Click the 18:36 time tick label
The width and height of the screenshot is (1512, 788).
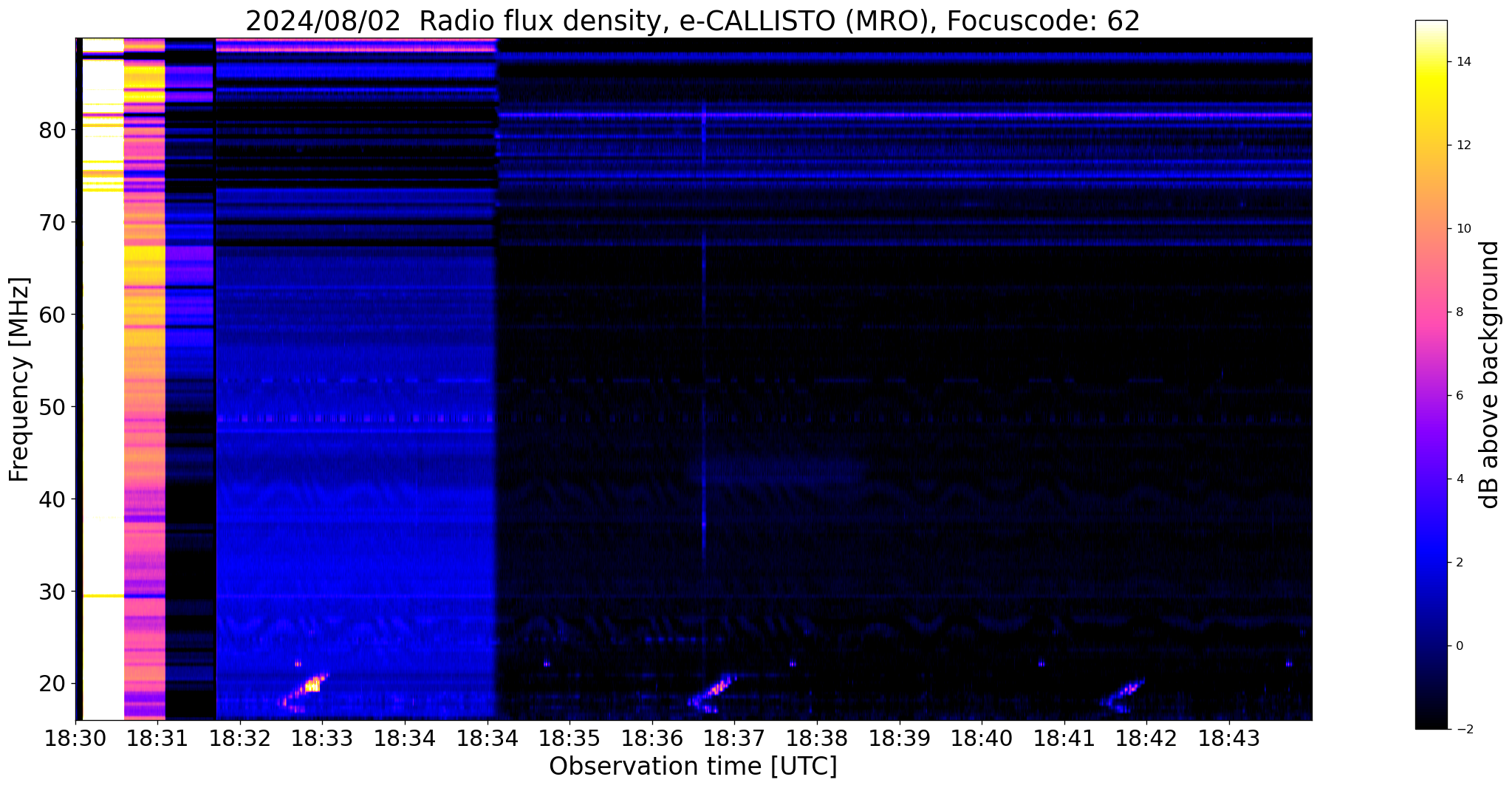click(652, 739)
